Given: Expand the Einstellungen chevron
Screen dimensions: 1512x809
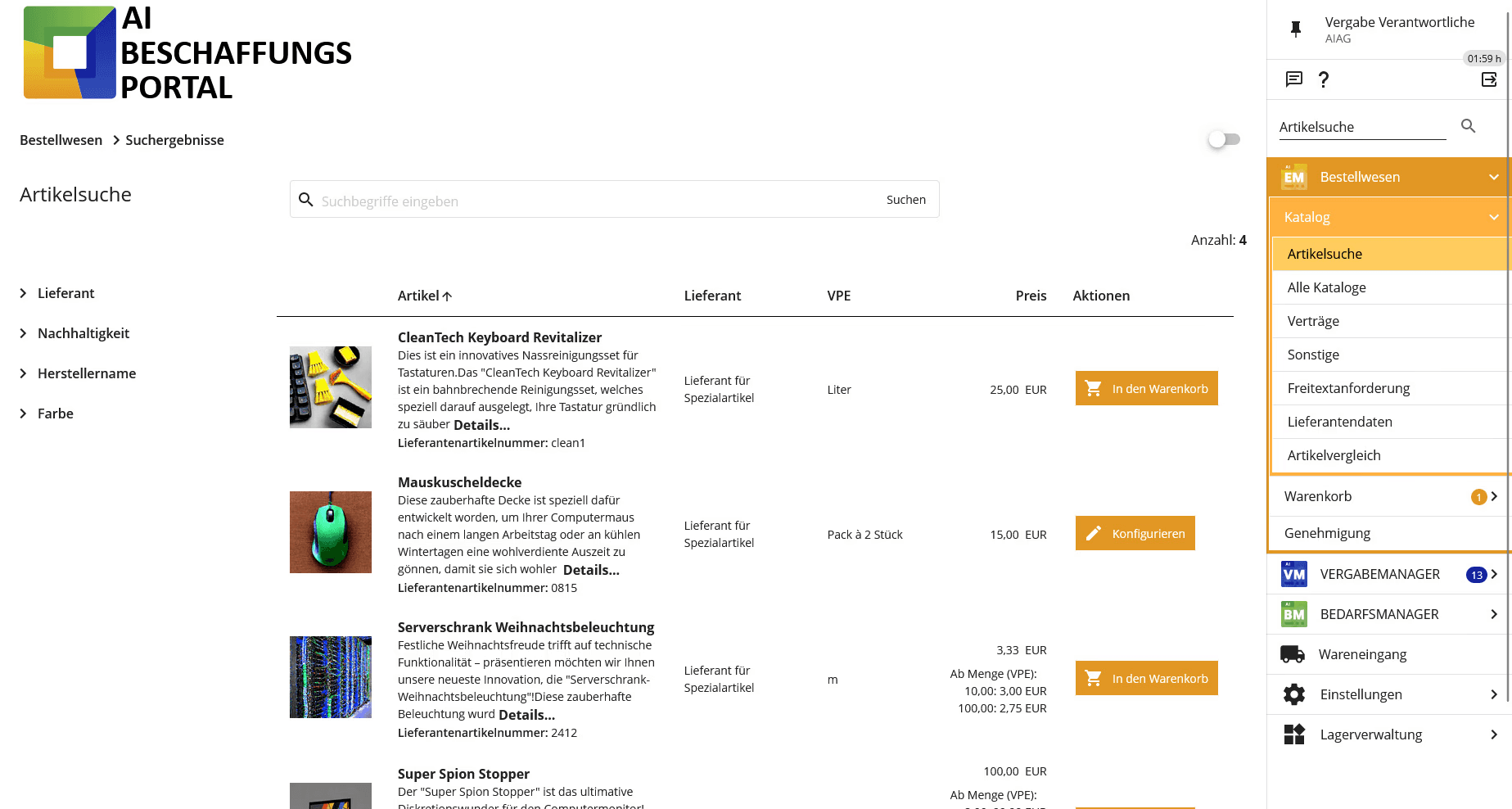Looking at the screenshot, I should tap(1494, 694).
